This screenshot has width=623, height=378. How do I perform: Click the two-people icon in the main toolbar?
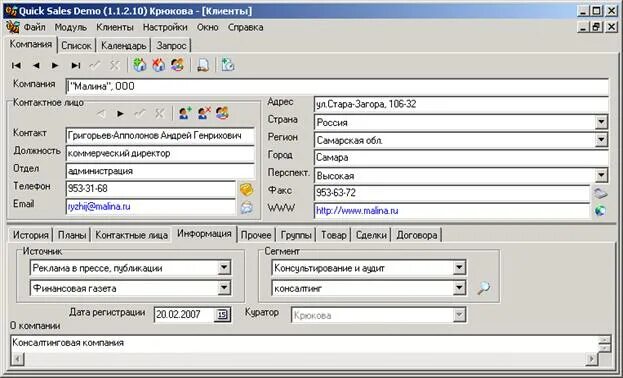(x=178, y=65)
